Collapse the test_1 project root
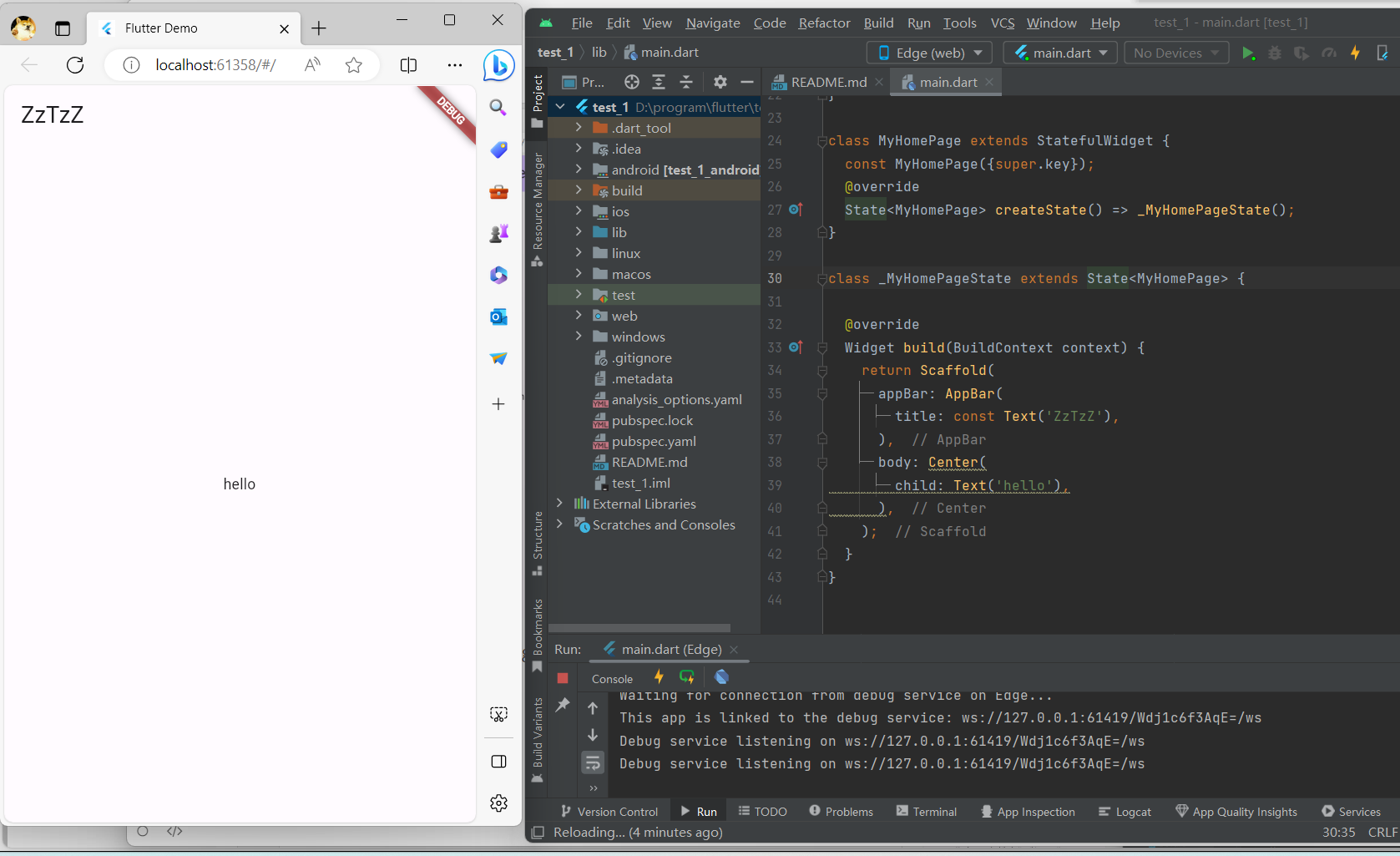This screenshot has height=856, width=1400. coord(560,107)
